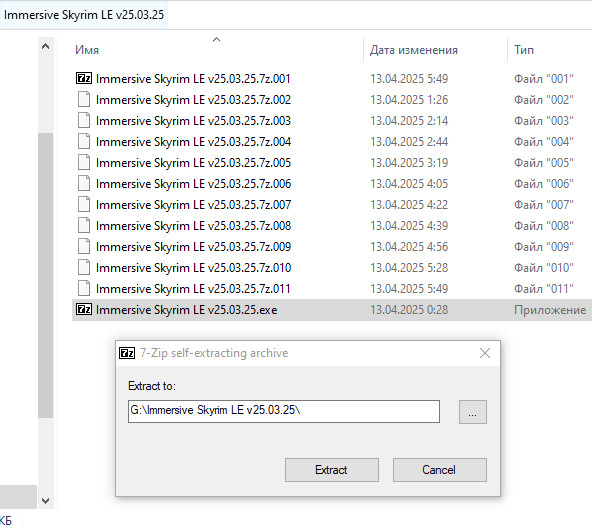Click the 7z icon of the .7z.001 file

(84, 78)
